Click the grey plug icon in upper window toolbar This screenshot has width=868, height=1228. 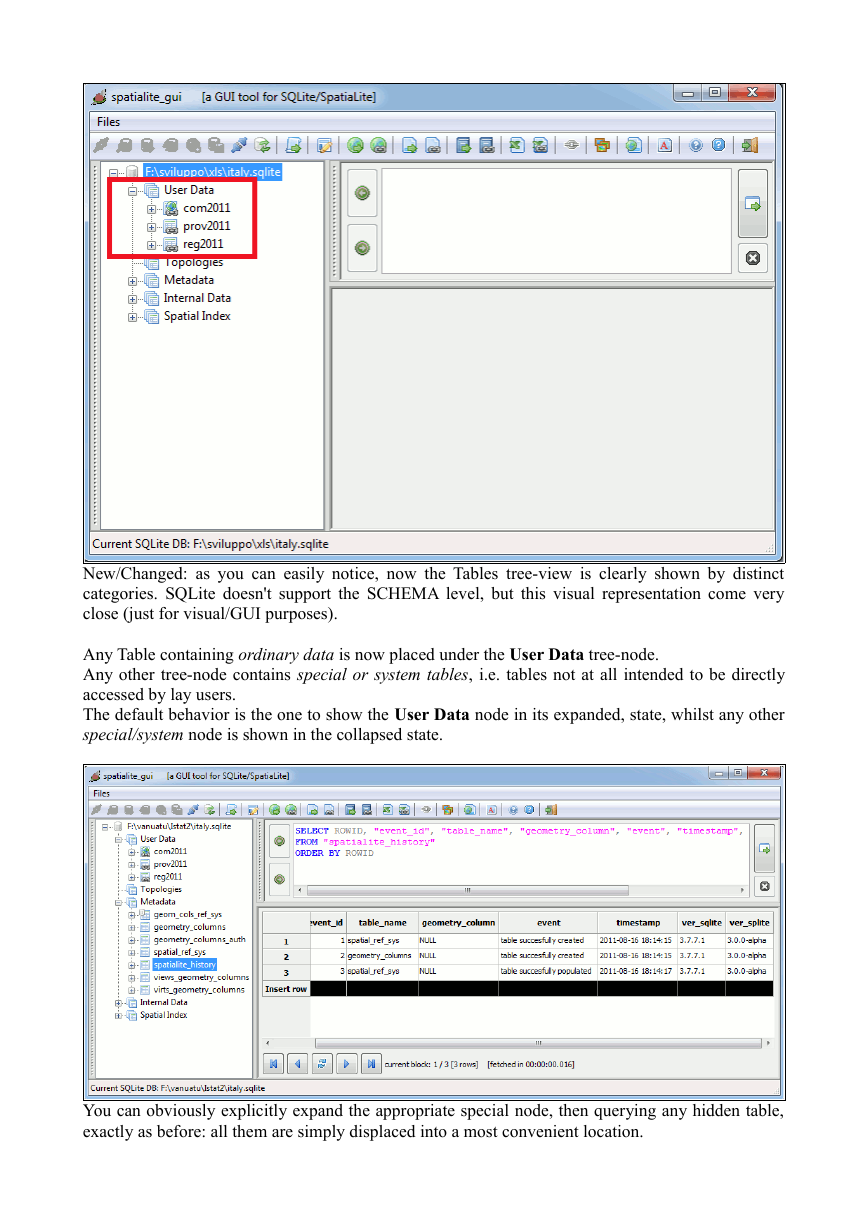click(101, 145)
